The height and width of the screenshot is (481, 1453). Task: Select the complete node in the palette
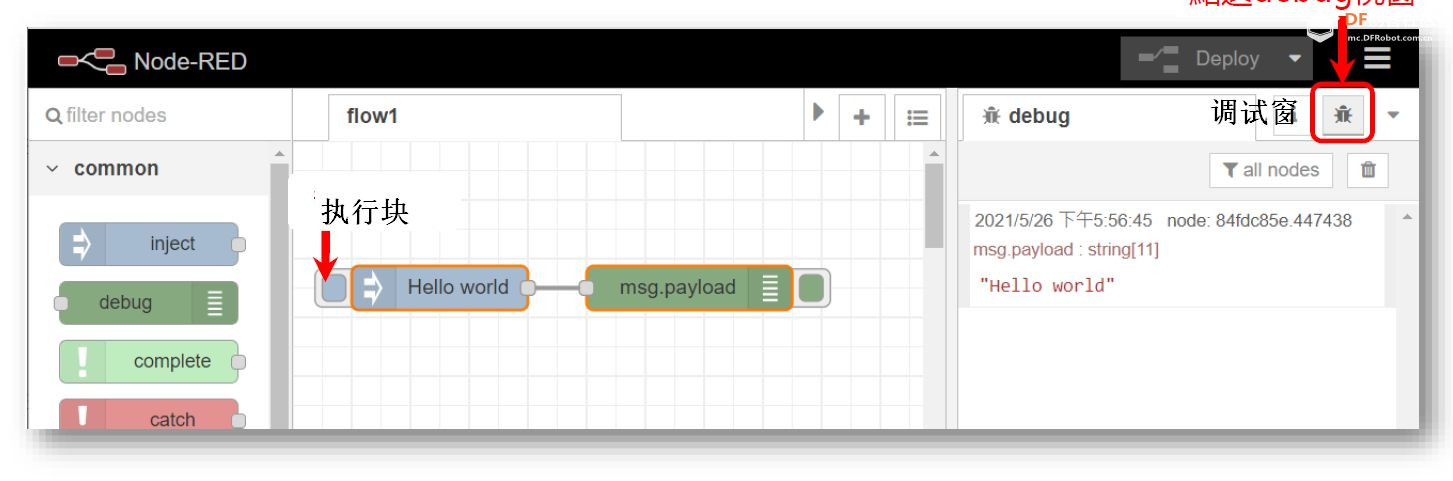[x=150, y=361]
